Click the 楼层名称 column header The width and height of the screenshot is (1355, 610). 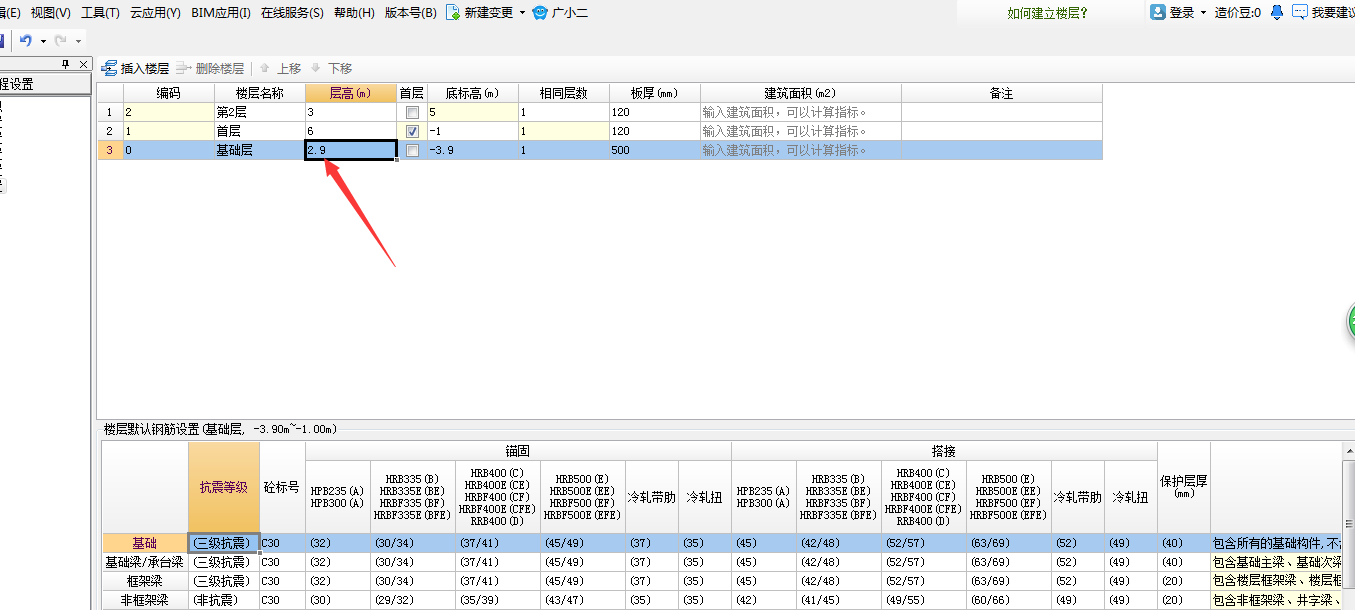pos(259,93)
